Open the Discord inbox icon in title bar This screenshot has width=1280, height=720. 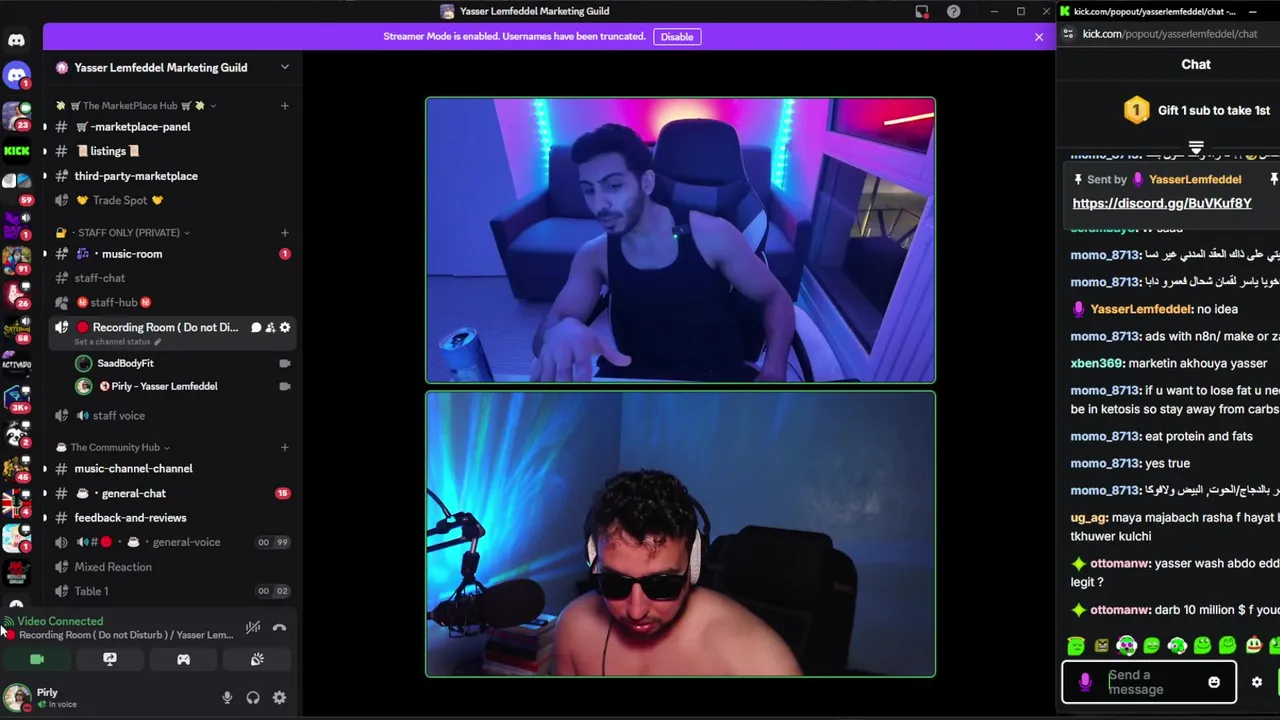point(922,11)
